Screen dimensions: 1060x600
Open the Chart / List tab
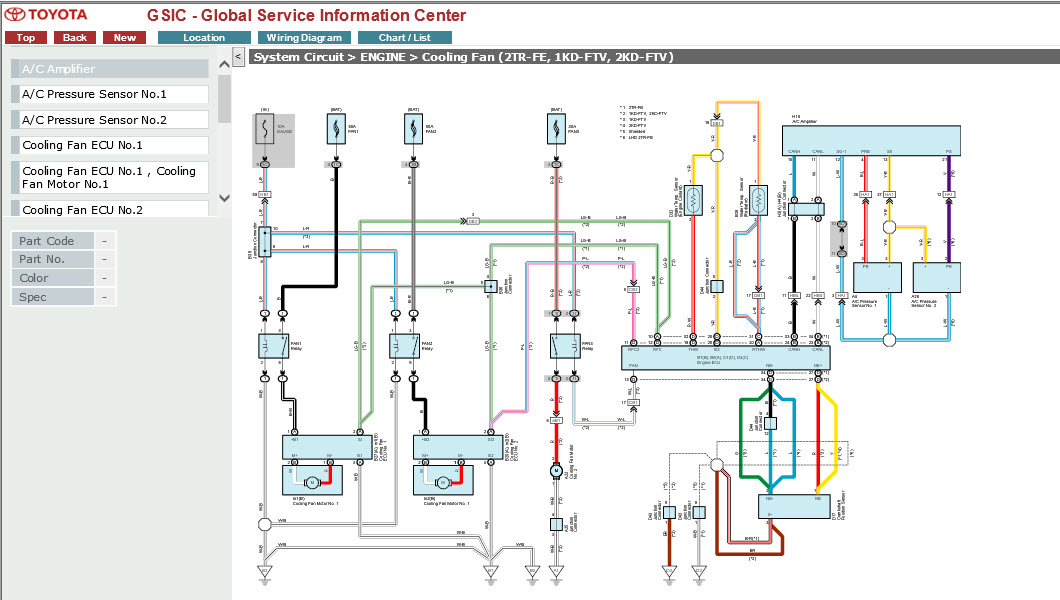(x=404, y=38)
